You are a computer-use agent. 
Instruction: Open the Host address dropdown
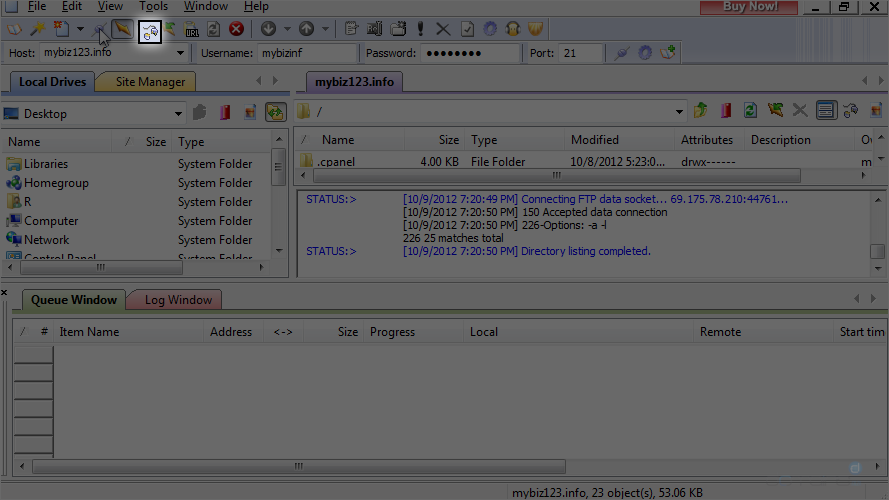(181, 53)
